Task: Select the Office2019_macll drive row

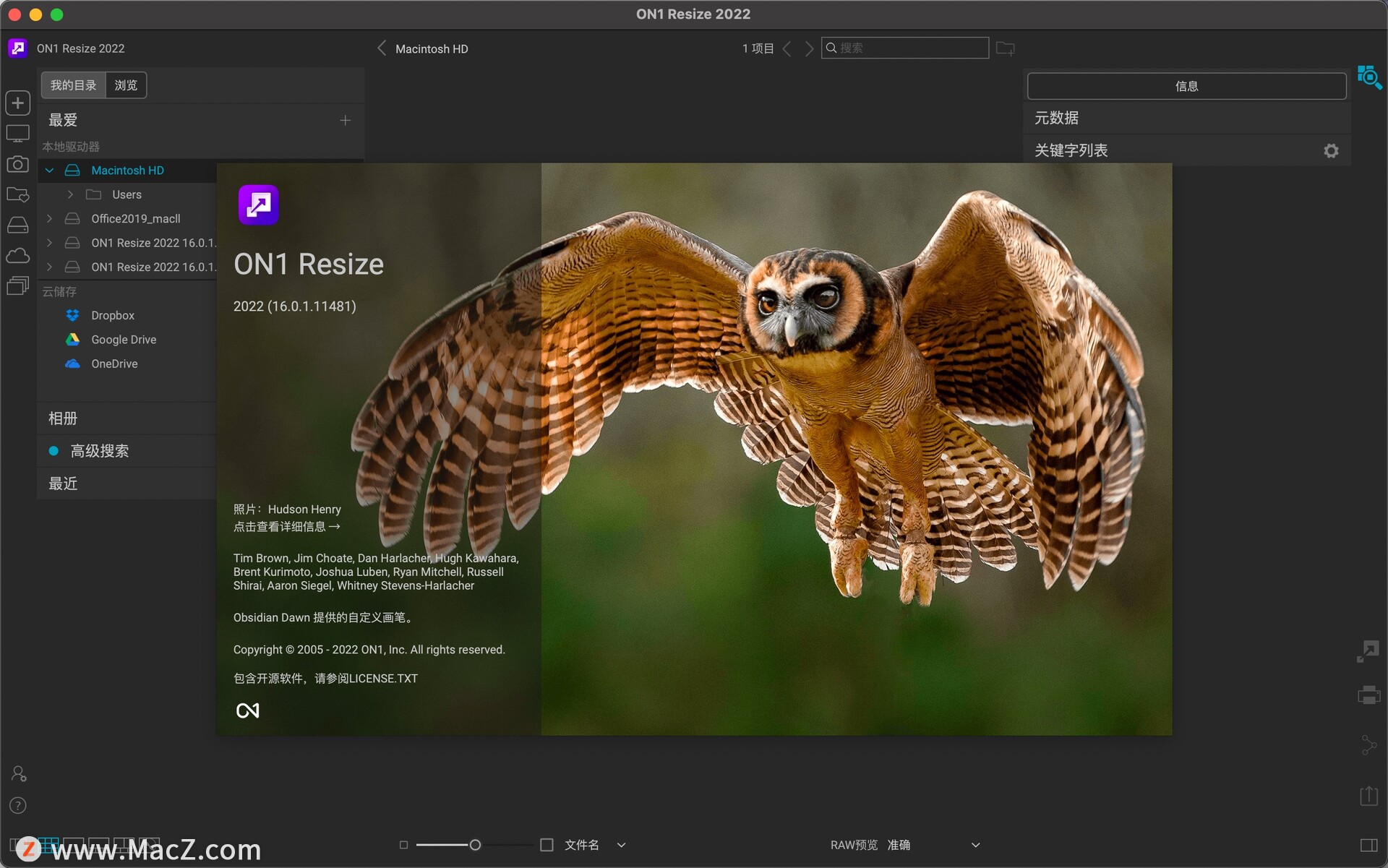Action: click(x=127, y=218)
